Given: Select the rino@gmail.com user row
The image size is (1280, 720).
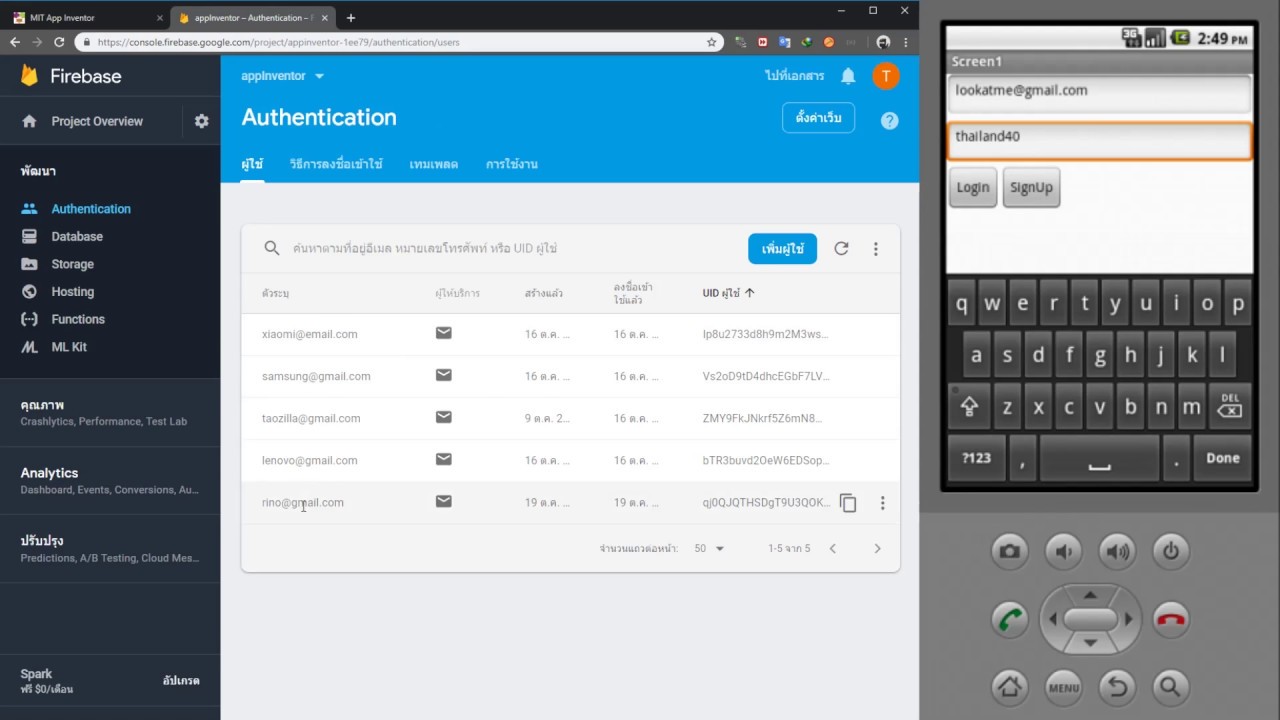Looking at the screenshot, I should pos(570,502).
